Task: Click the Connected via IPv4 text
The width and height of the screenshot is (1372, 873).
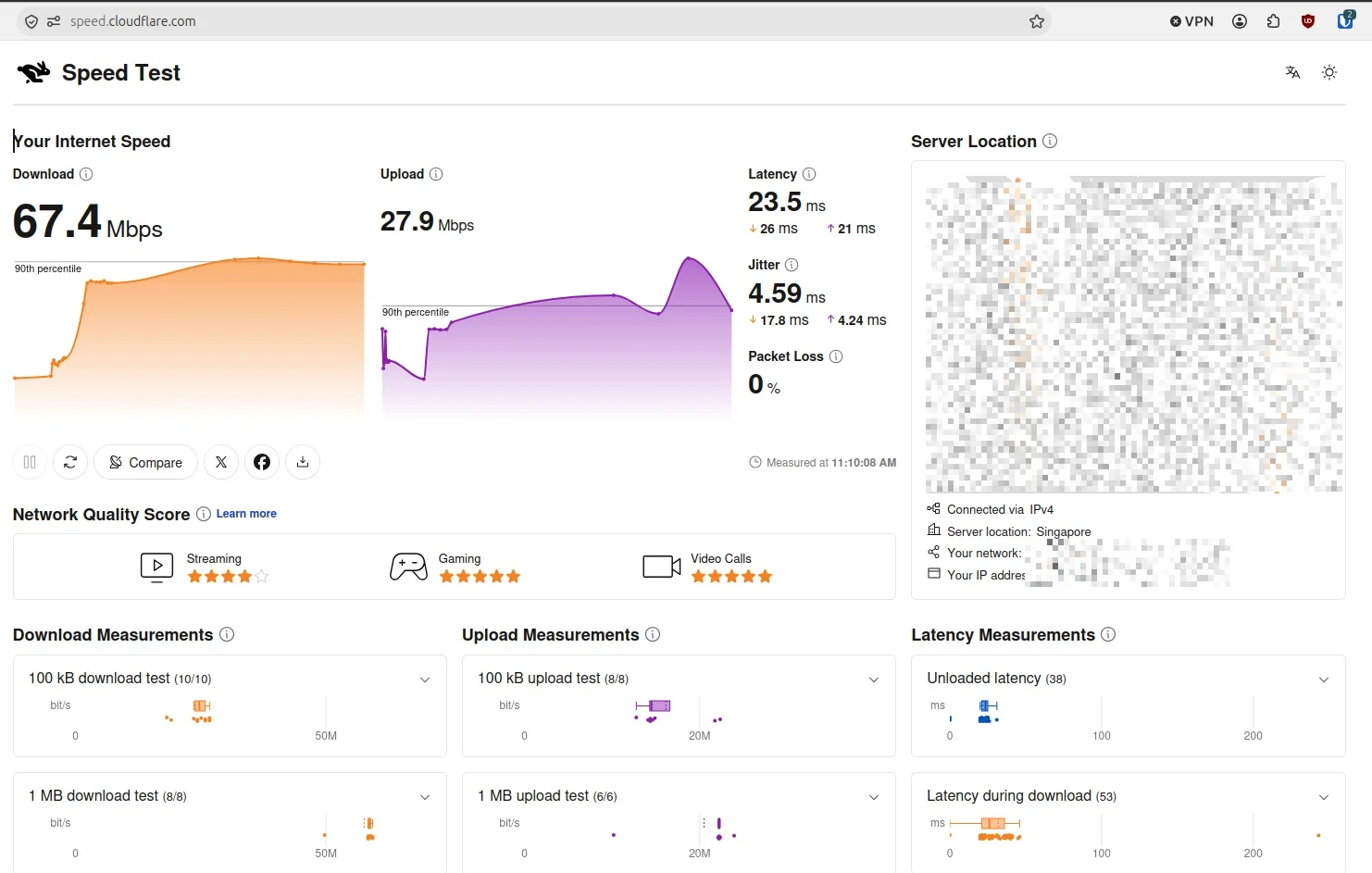Action: point(1000,509)
